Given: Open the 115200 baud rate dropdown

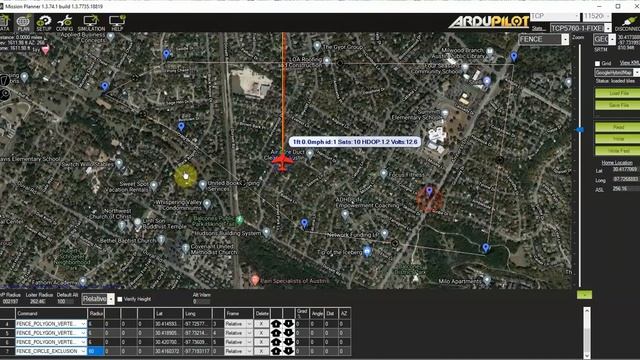Looking at the screenshot, I should coord(597,16).
